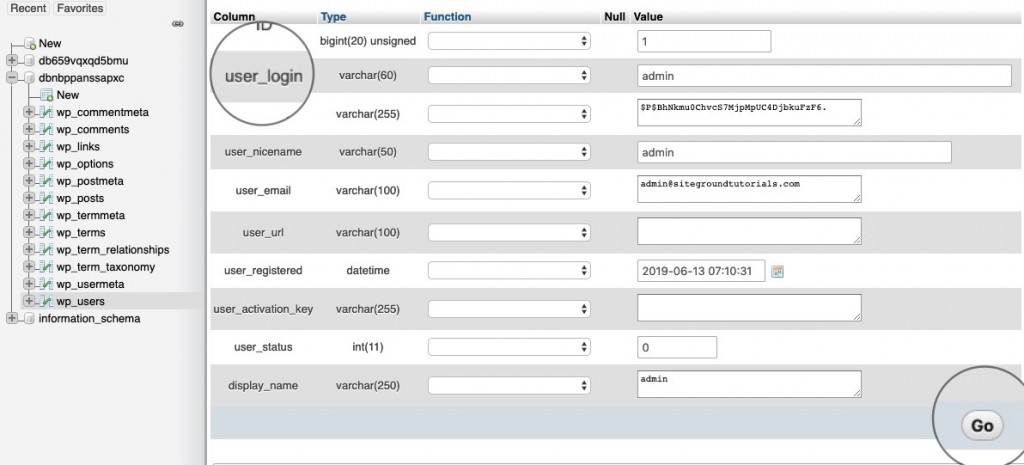
Task: Click the wp_terms table icon
Action: click(46, 232)
